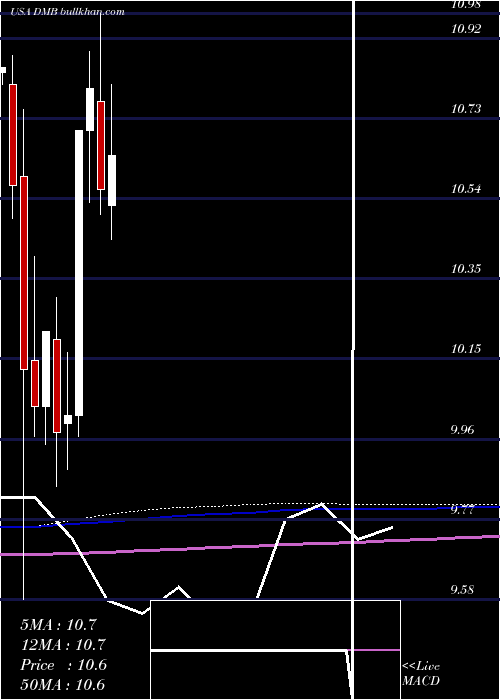Screen dimensions: 500x700
Task: Click the USA DMB bullkhan.com chart title
Action: pos(67,12)
